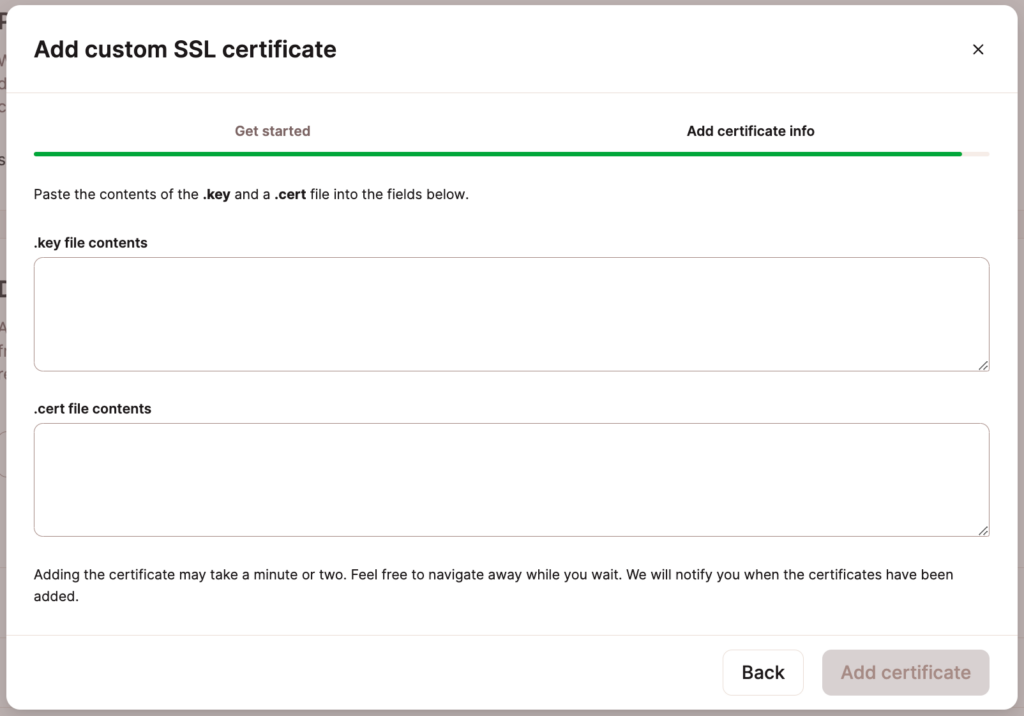Select the Add certificate info step

[x=750, y=130]
